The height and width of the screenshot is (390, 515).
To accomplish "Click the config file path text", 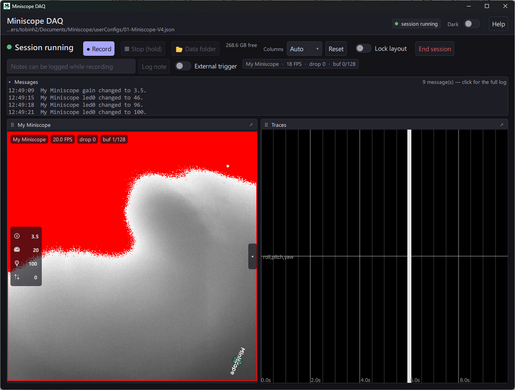I will [91, 30].
